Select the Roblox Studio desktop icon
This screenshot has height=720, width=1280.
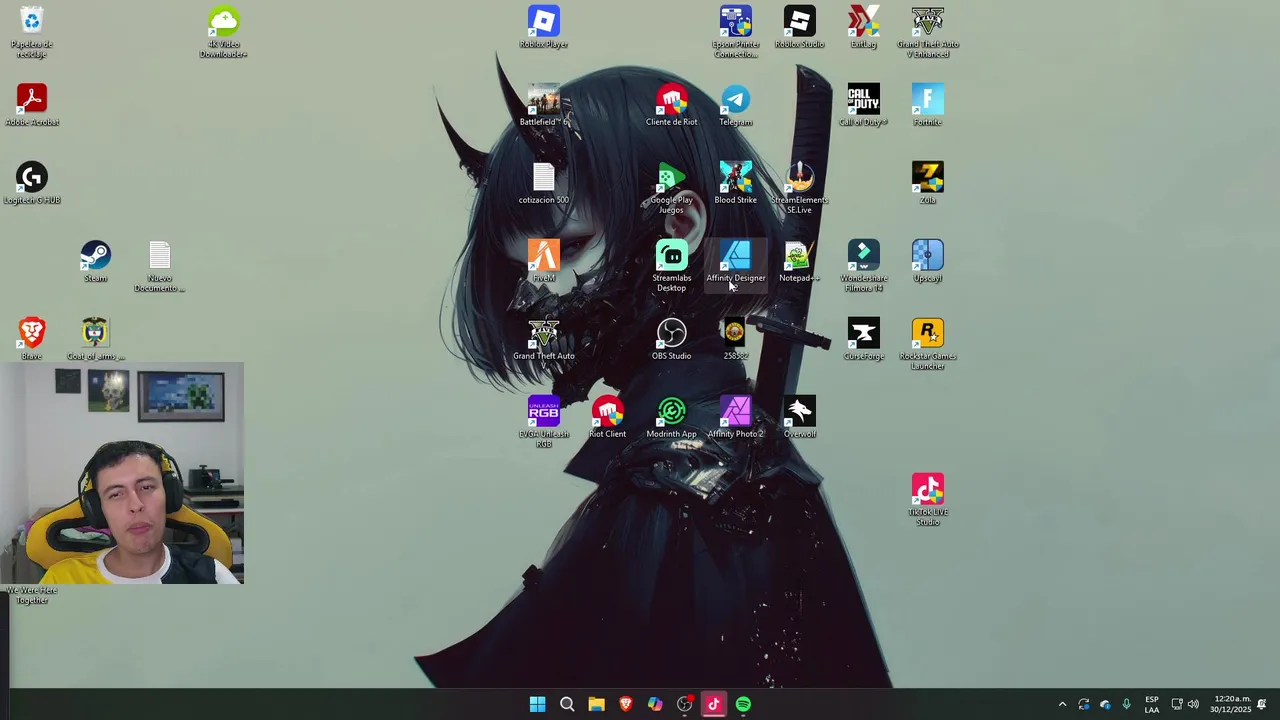[800, 27]
